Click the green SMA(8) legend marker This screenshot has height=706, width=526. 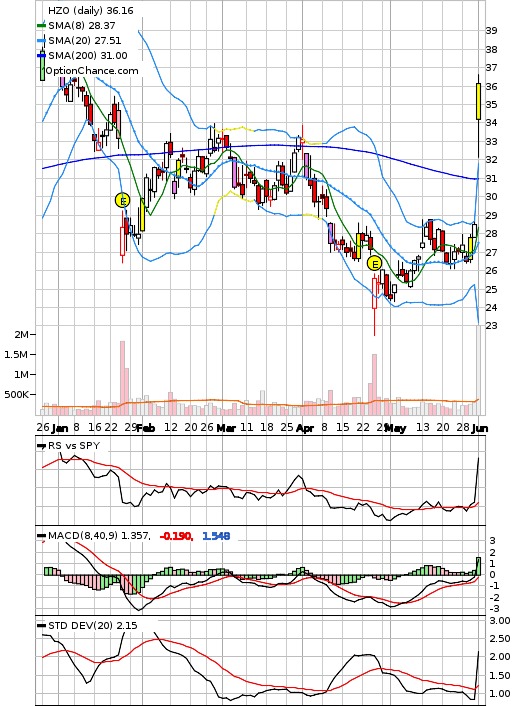click(41, 26)
